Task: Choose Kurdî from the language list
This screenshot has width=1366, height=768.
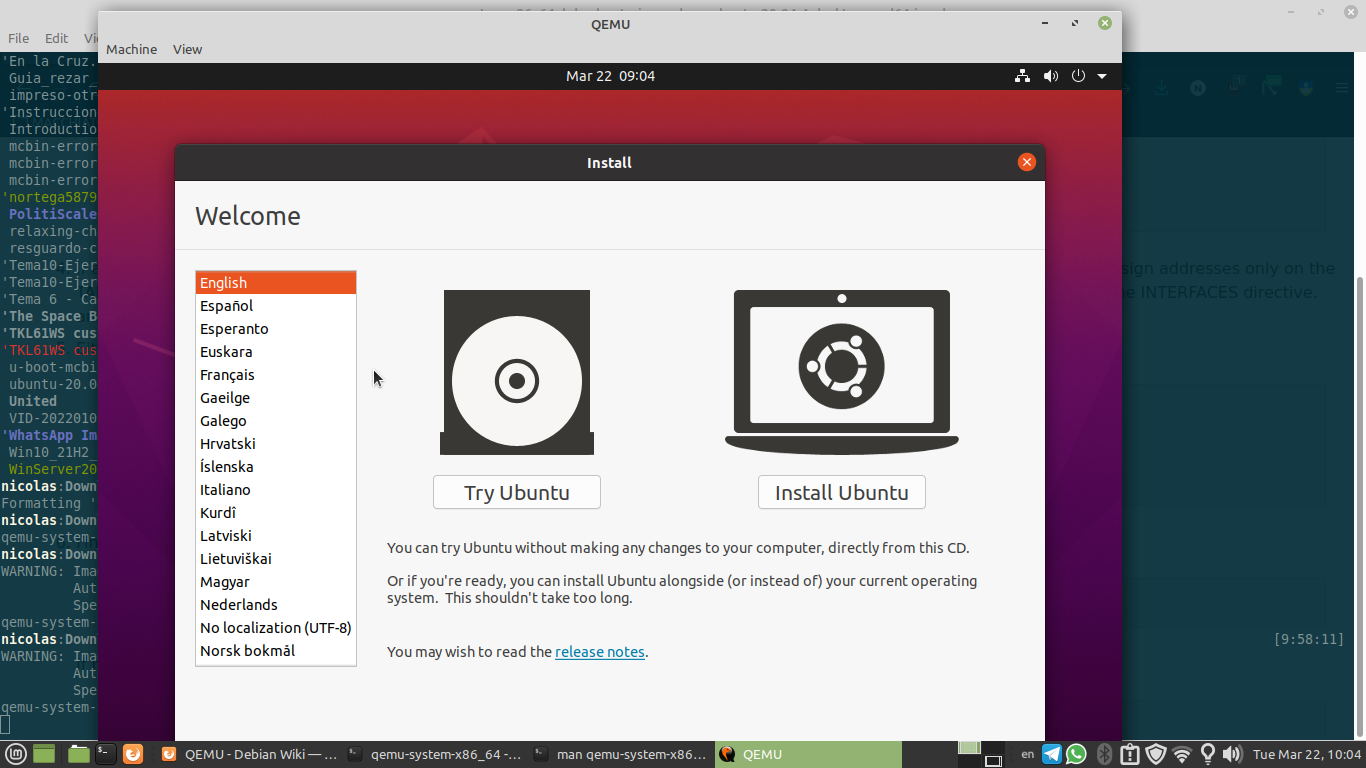Action: 276,513
